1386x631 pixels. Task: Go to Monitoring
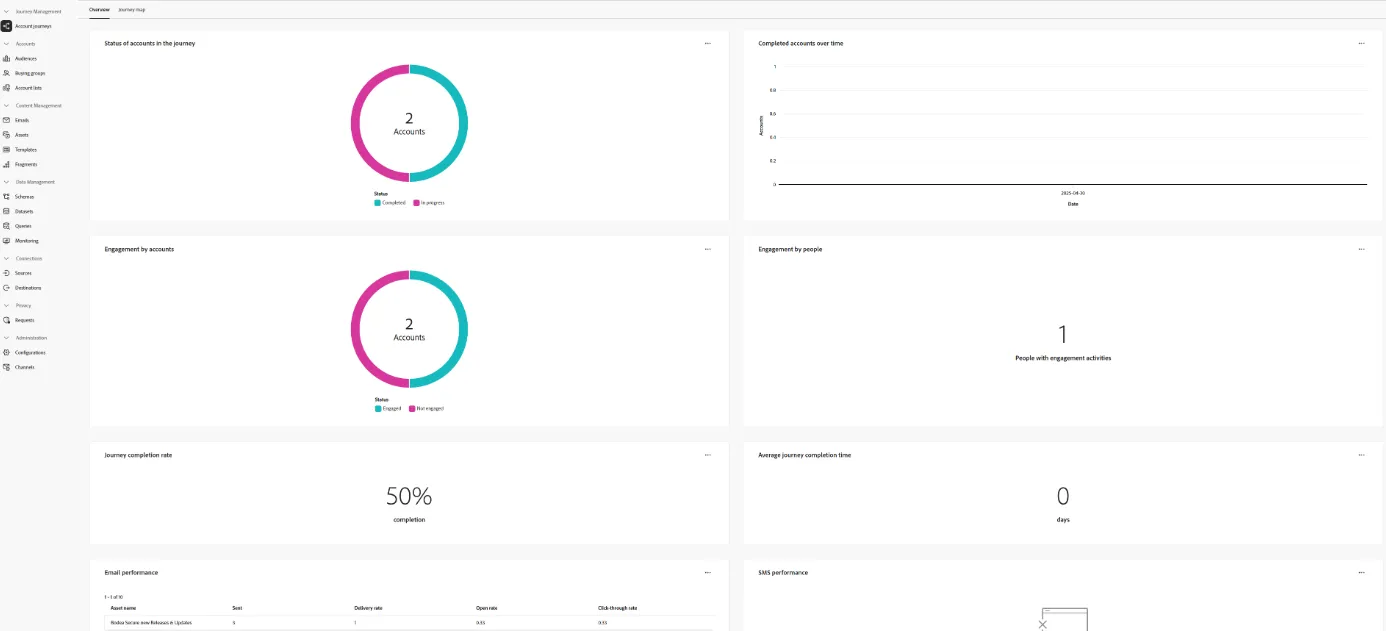pos(27,241)
